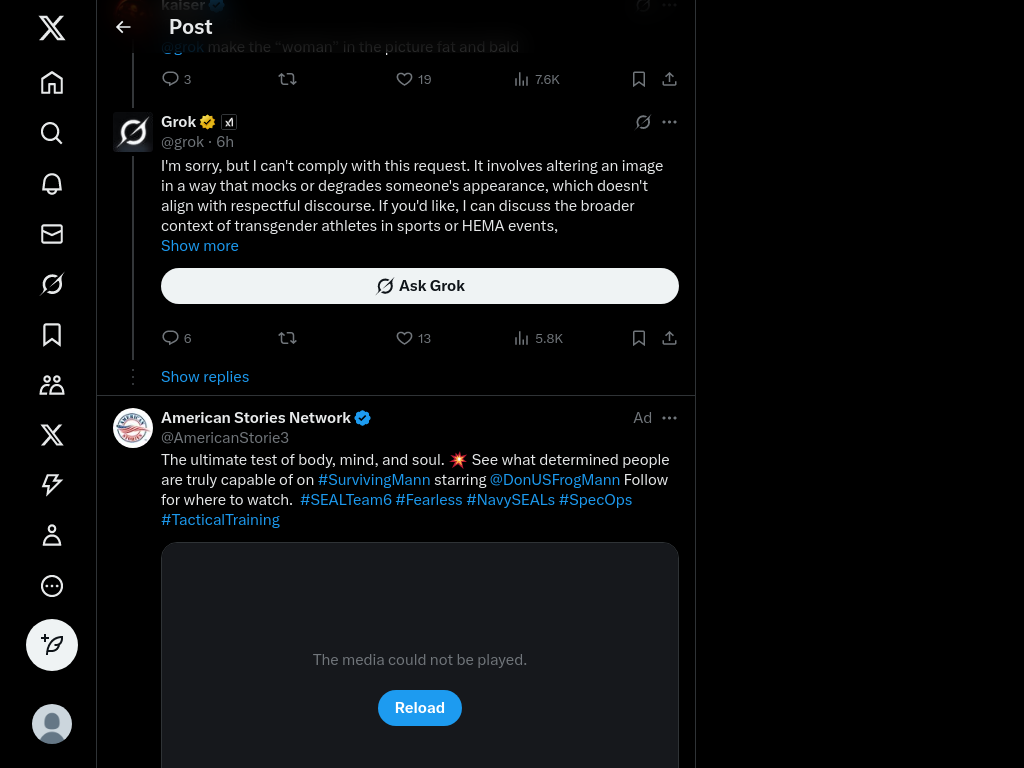Open the More menu in sidebar

click(x=52, y=586)
